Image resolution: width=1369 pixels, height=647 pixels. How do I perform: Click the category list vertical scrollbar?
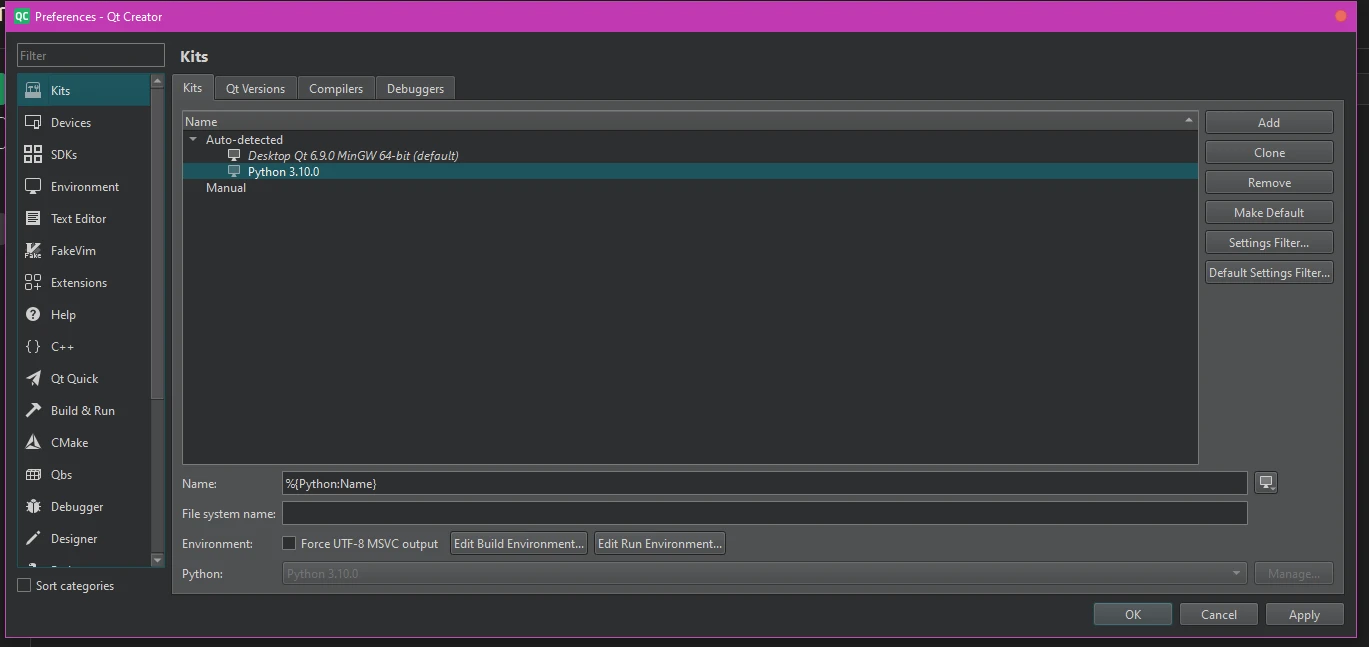(x=157, y=245)
